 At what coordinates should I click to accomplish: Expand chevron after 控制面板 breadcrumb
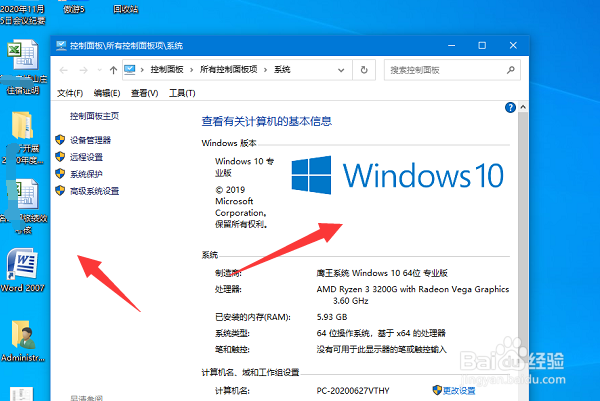click(x=191, y=70)
